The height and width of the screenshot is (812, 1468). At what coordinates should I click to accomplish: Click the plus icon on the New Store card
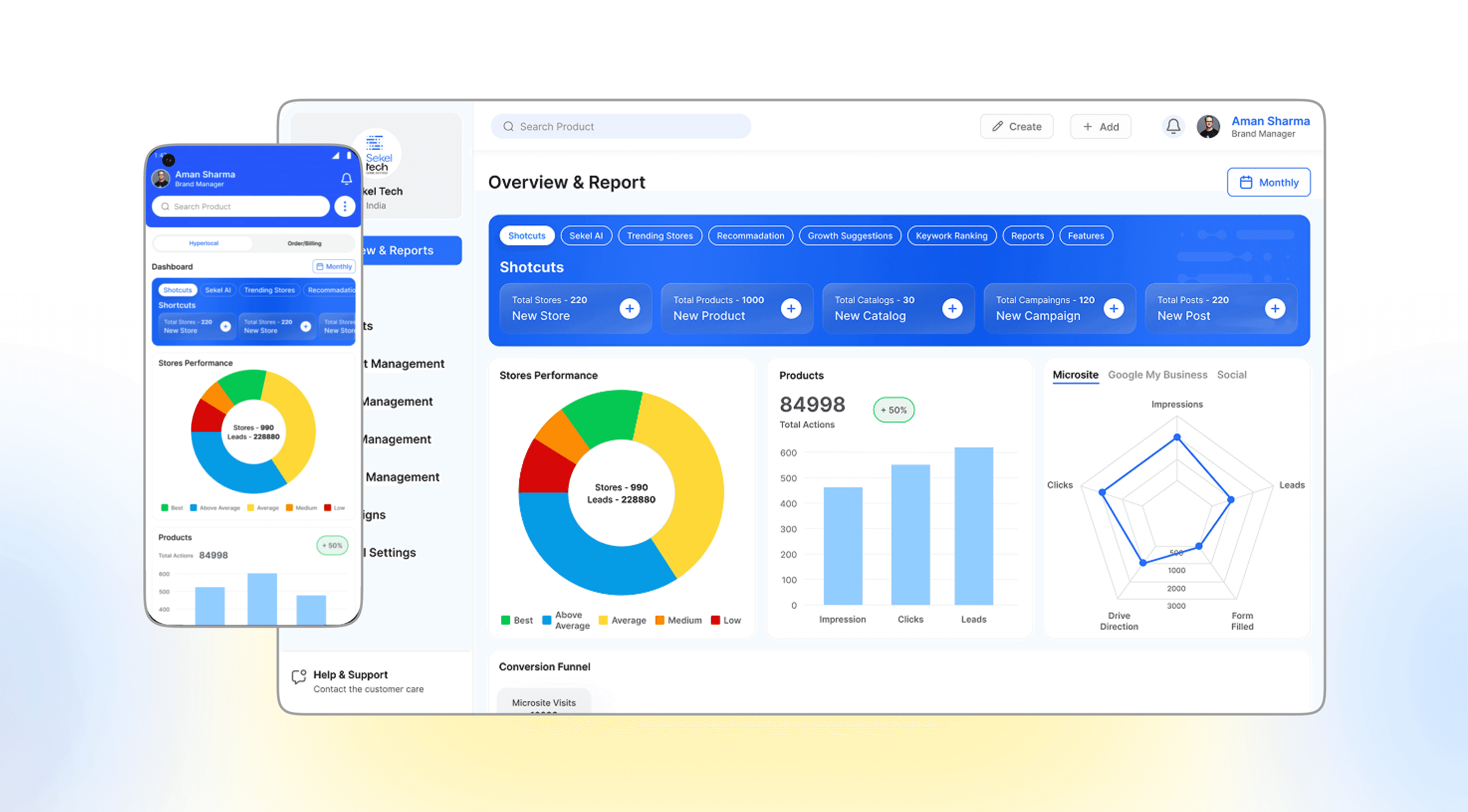click(x=629, y=308)
